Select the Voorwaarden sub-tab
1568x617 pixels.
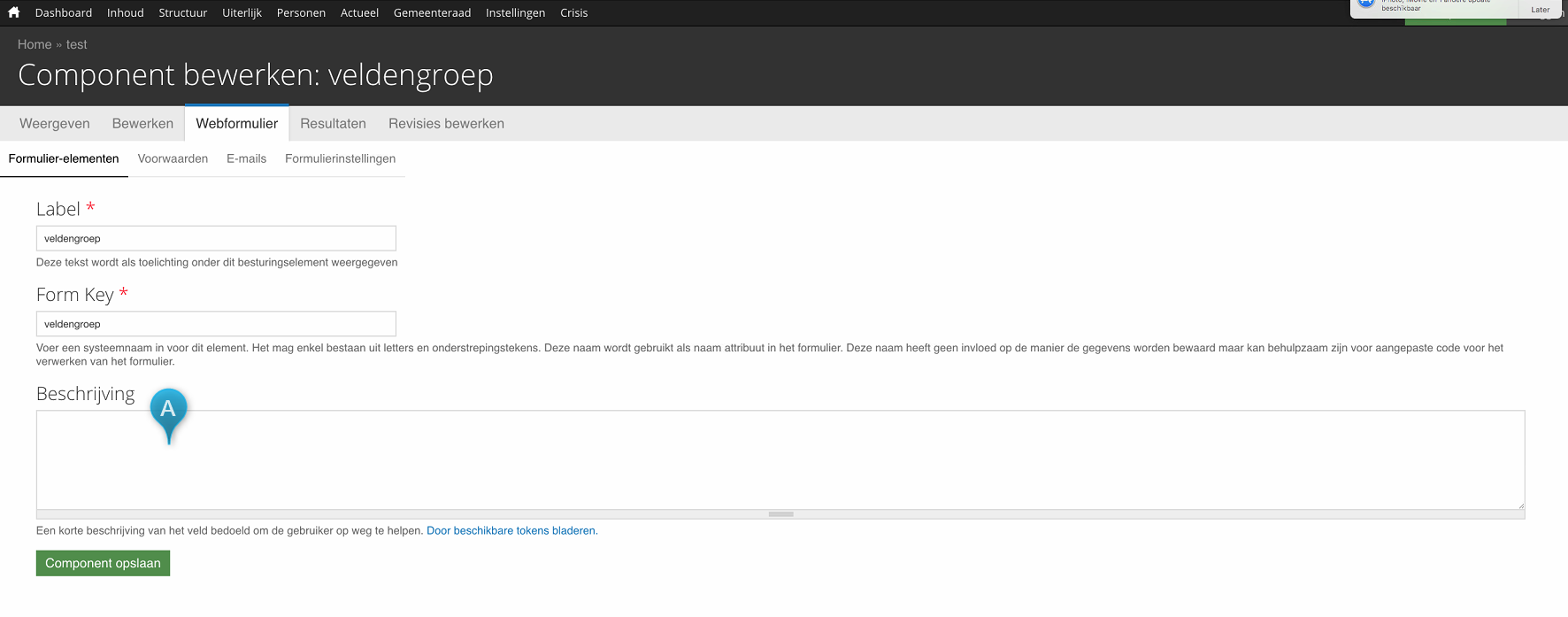pyautogui.click(x=173, y=158)
